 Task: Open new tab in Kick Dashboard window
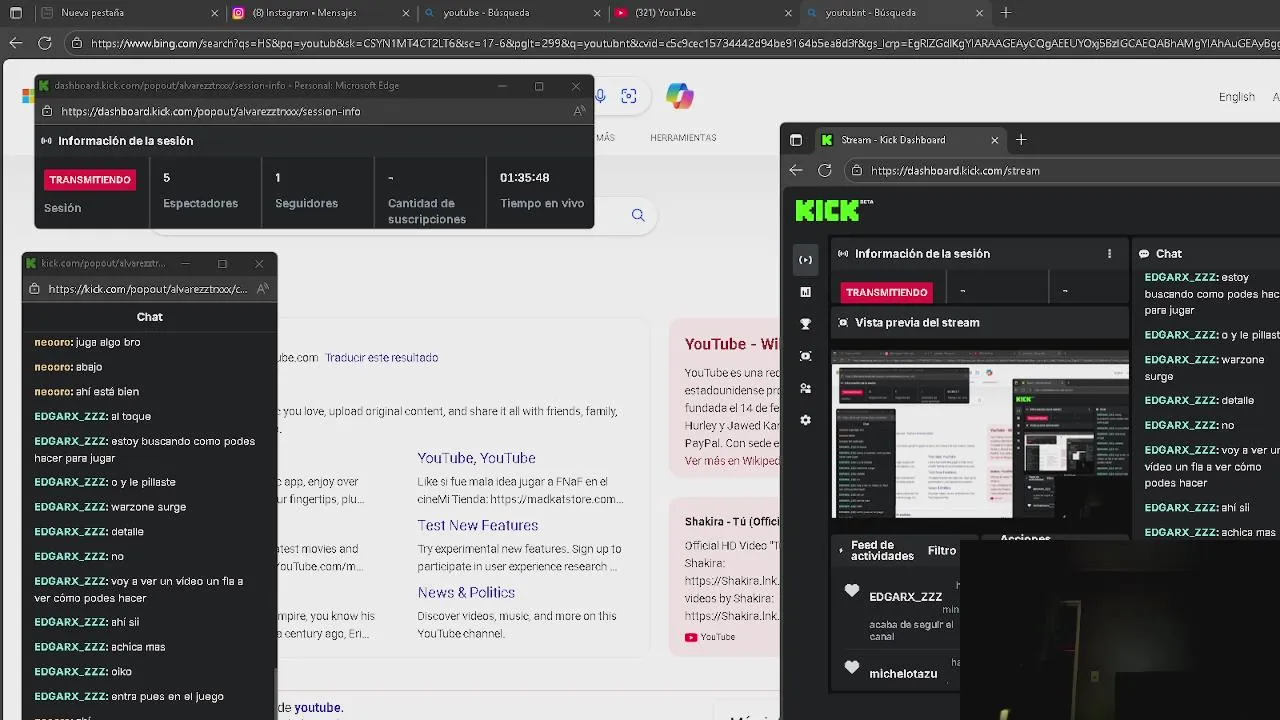click(1021, 140)
